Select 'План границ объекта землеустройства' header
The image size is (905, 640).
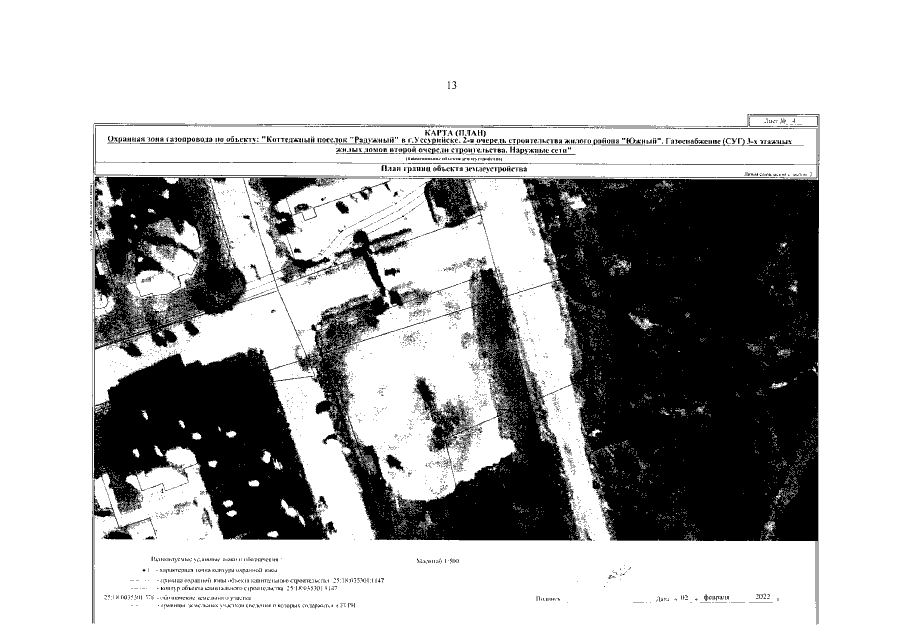(455, 169)
